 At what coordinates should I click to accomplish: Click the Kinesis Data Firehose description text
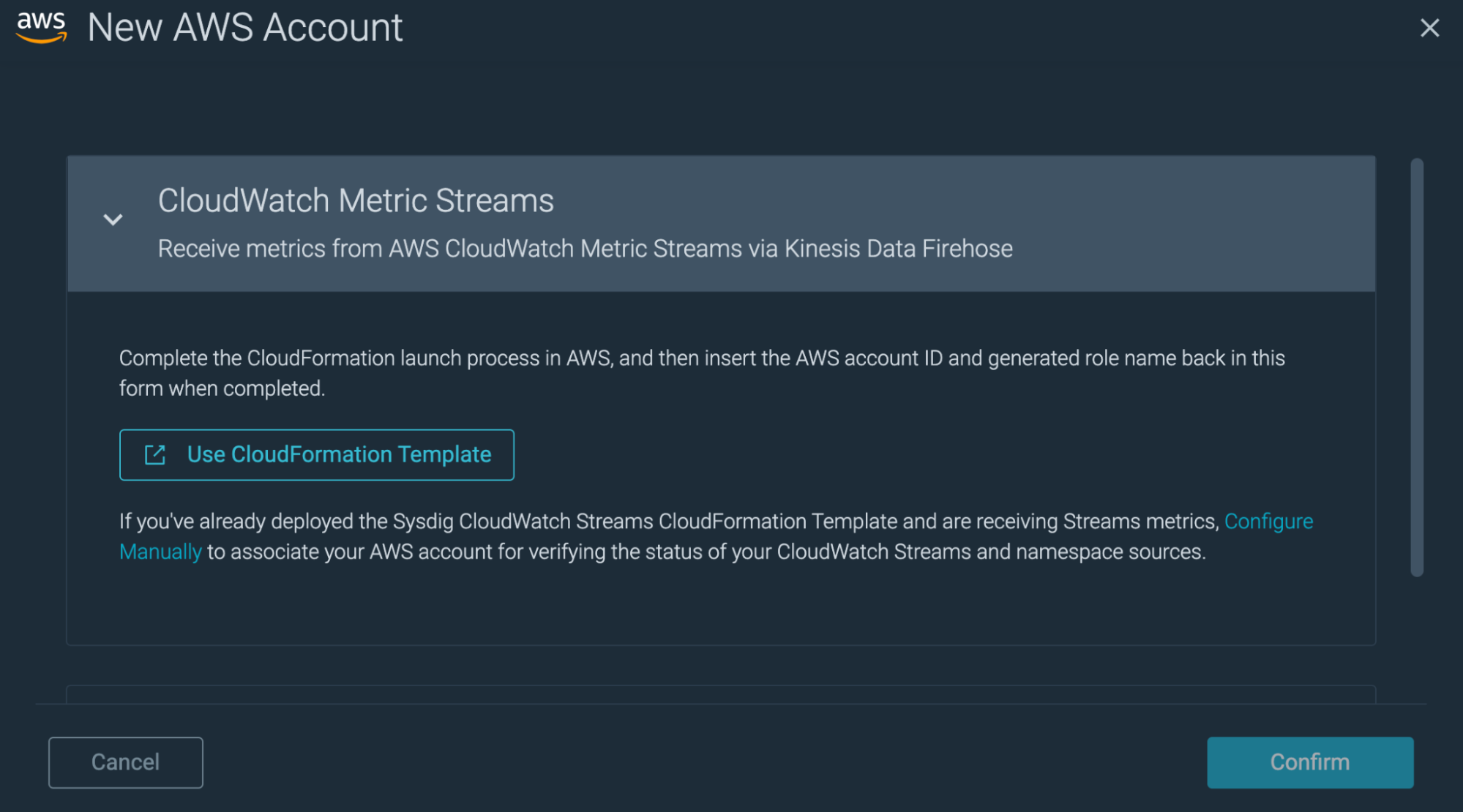pos(584,248)
